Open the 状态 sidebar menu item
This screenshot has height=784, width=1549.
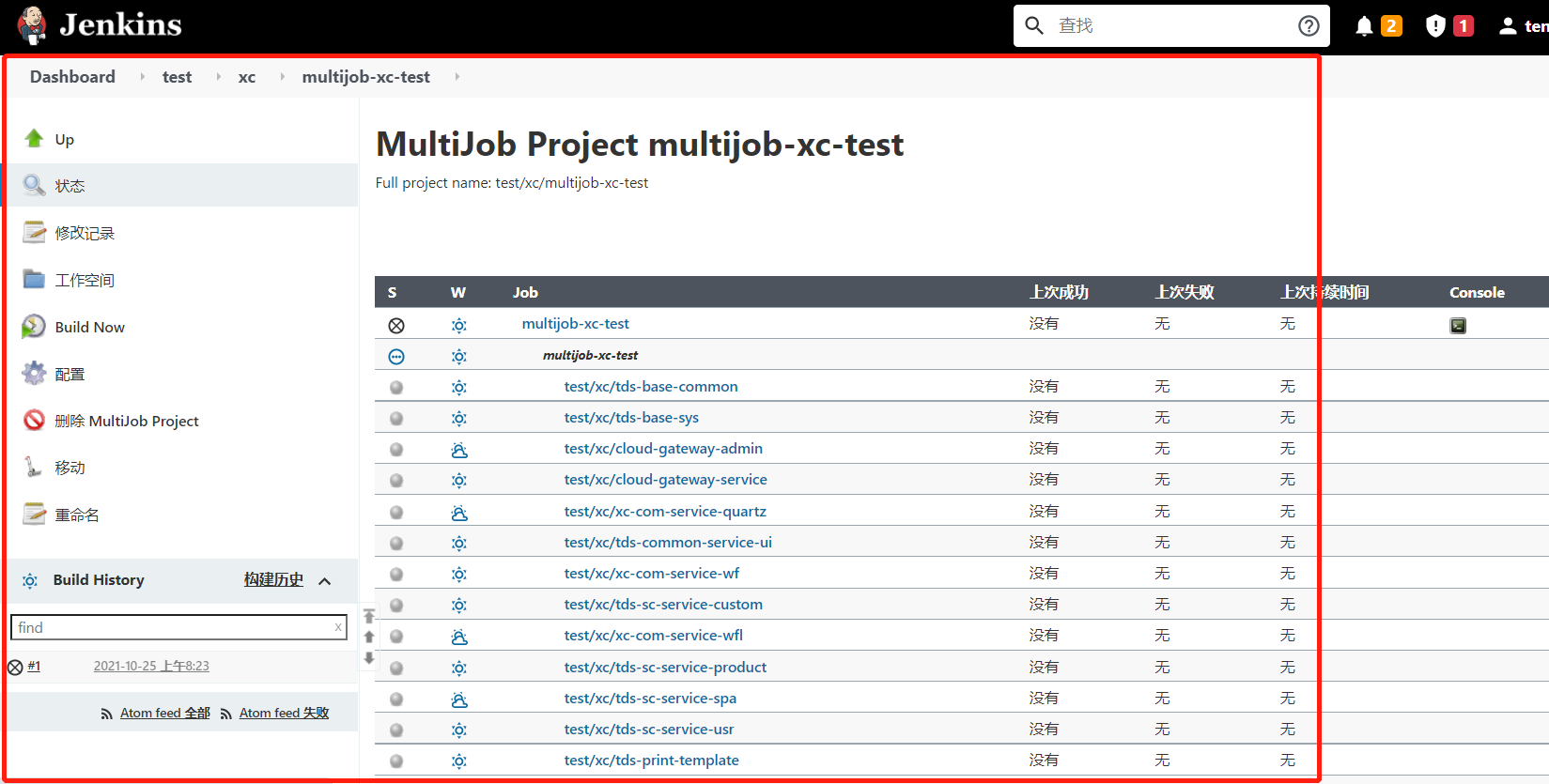coord(180,186)
